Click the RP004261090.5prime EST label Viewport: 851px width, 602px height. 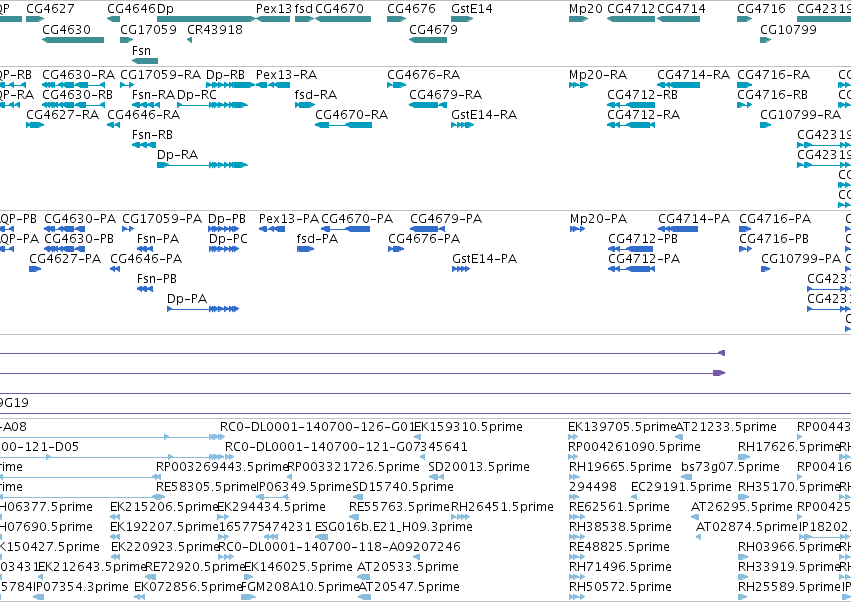point(634,447)
